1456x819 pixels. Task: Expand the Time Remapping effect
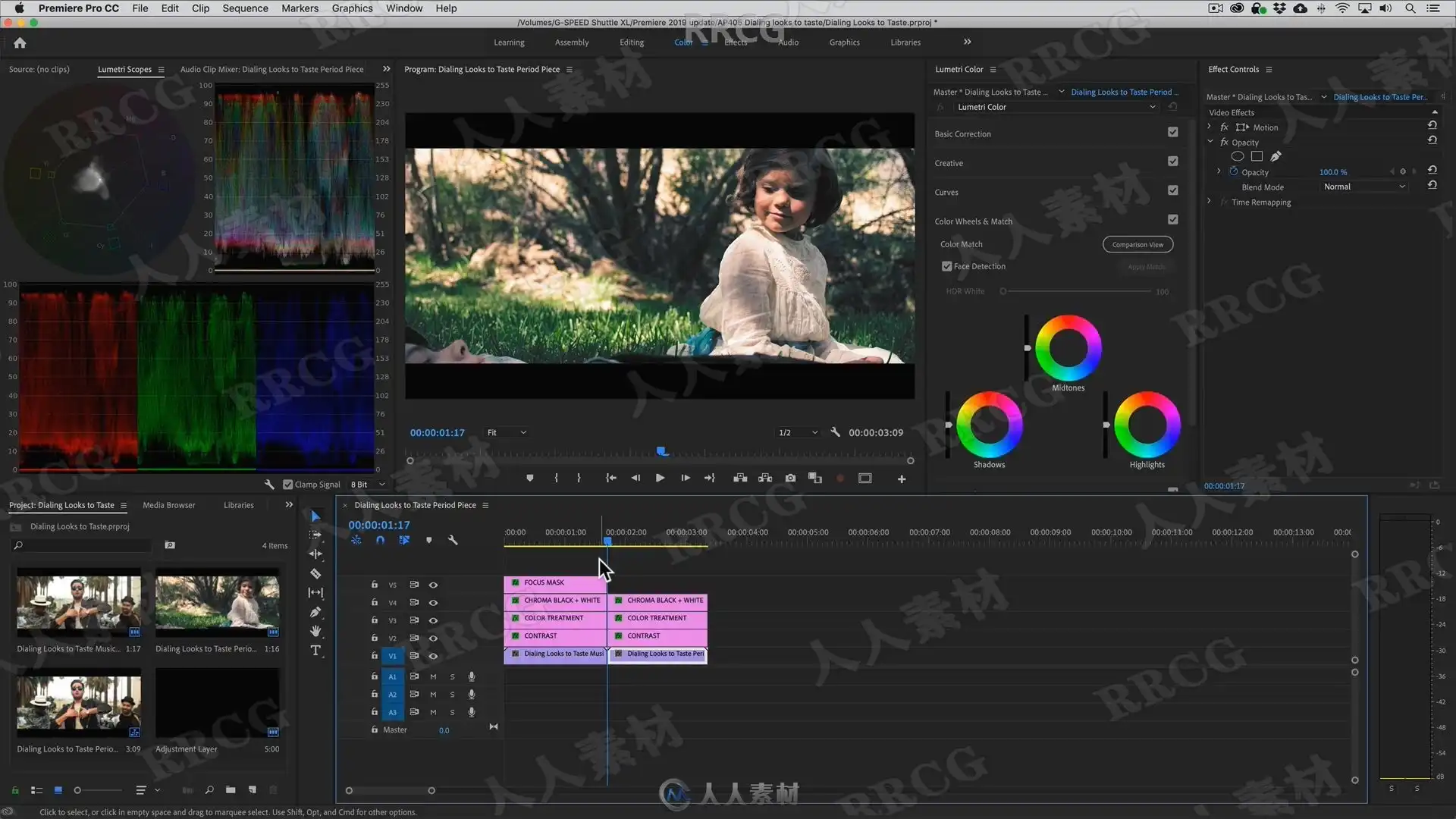pyautogui.click(x=1210, y=202)
